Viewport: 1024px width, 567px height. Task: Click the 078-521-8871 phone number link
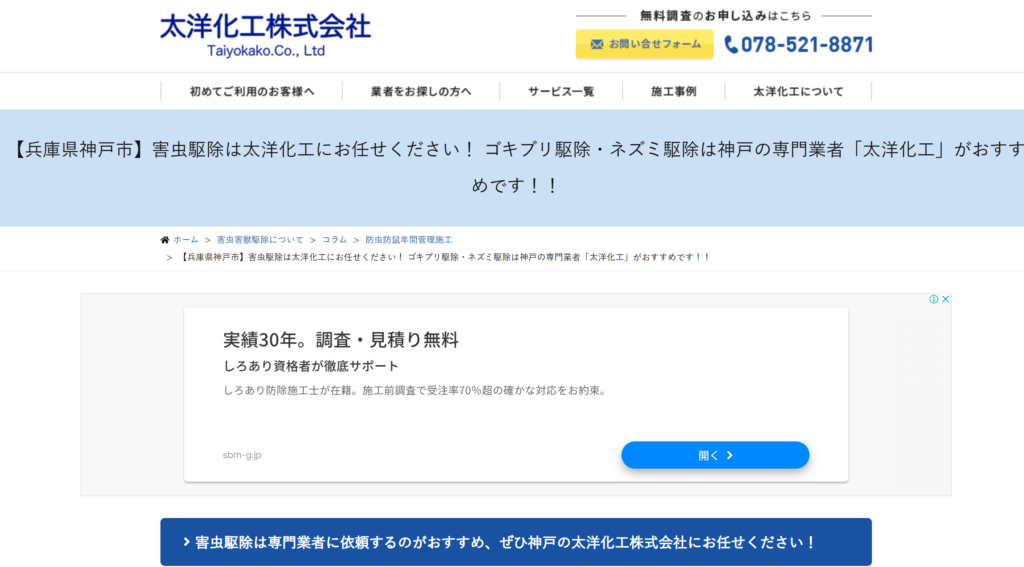pos(807,45)
